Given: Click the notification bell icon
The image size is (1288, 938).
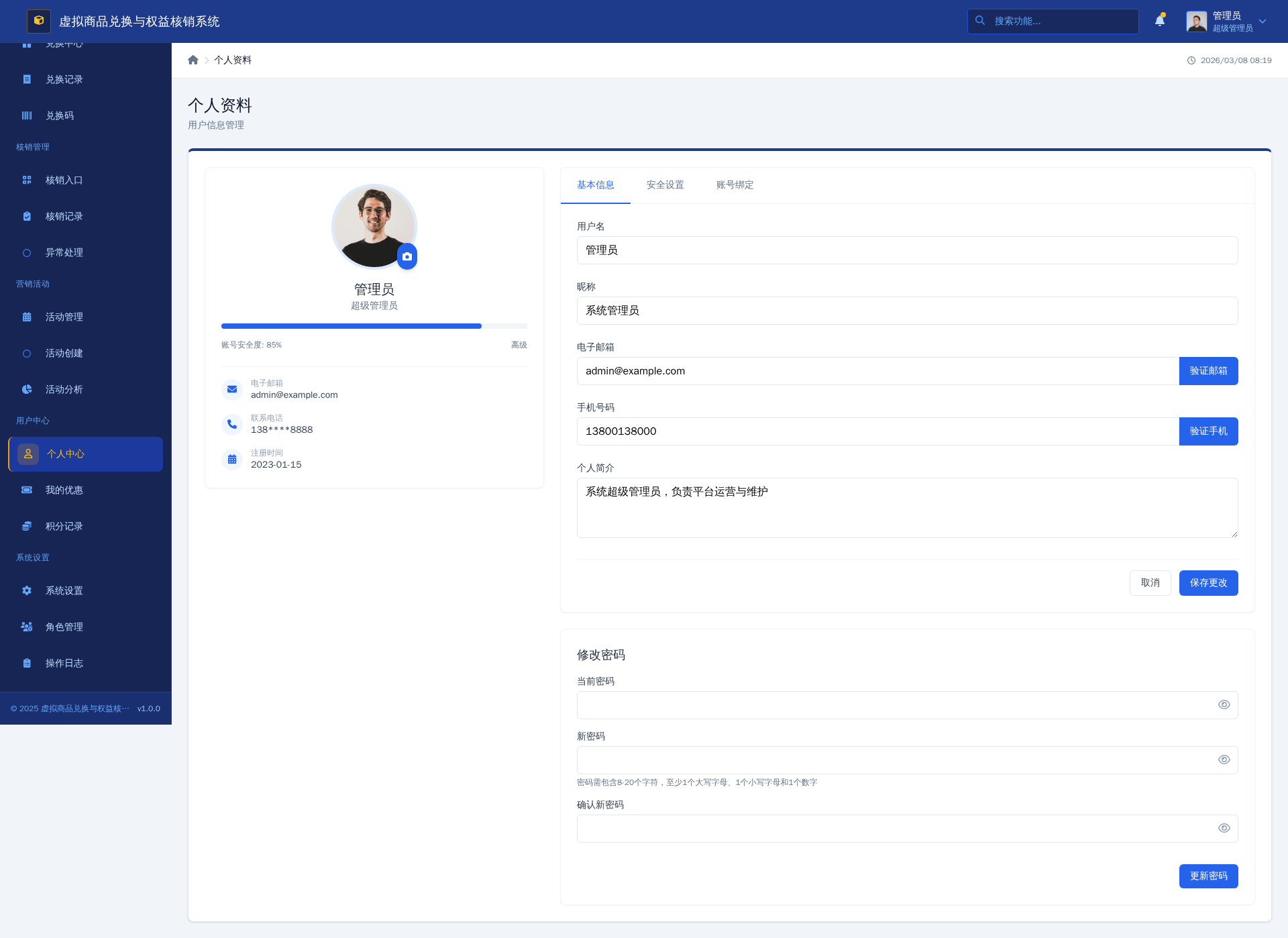Looking at the screenshot, I should tap(1159, 21).
